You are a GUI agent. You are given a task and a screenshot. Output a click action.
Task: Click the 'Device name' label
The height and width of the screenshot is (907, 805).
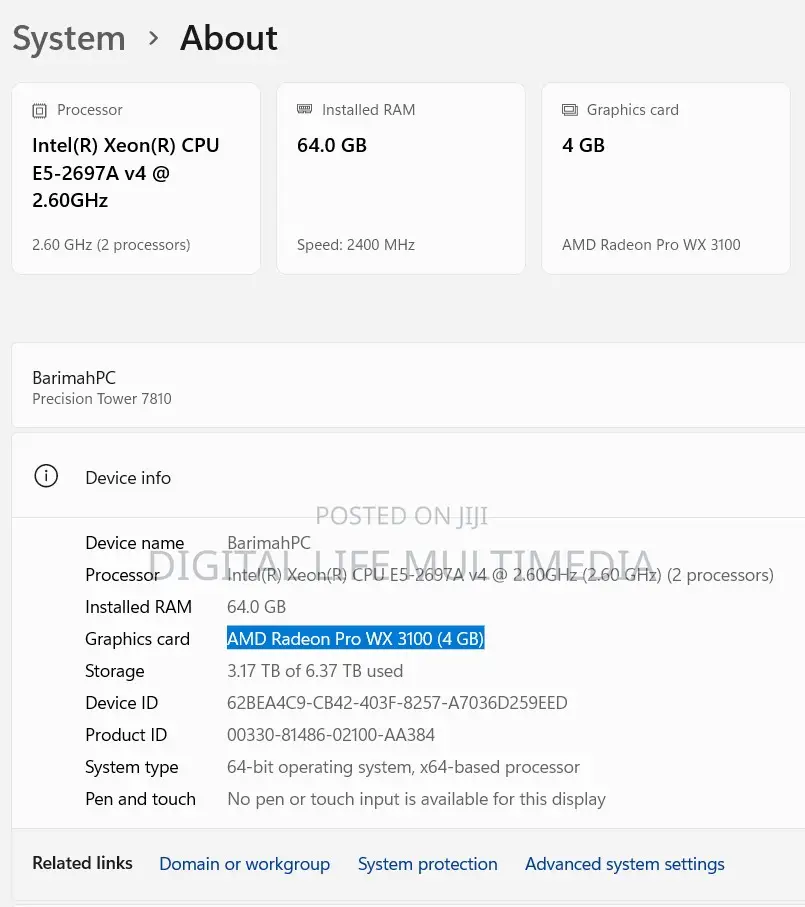(x=135, y=543)
